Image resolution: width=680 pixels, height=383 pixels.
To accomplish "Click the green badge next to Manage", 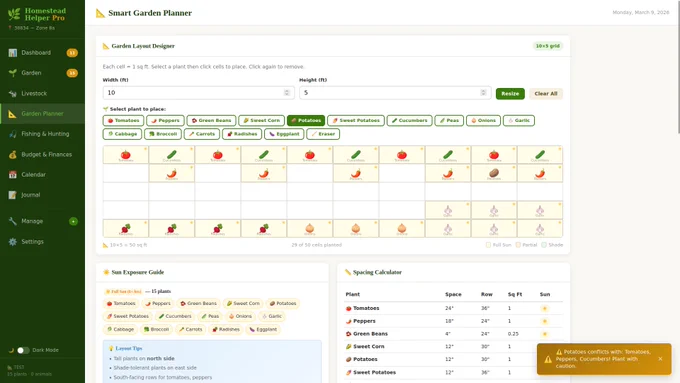I will [x=73, y=222].
